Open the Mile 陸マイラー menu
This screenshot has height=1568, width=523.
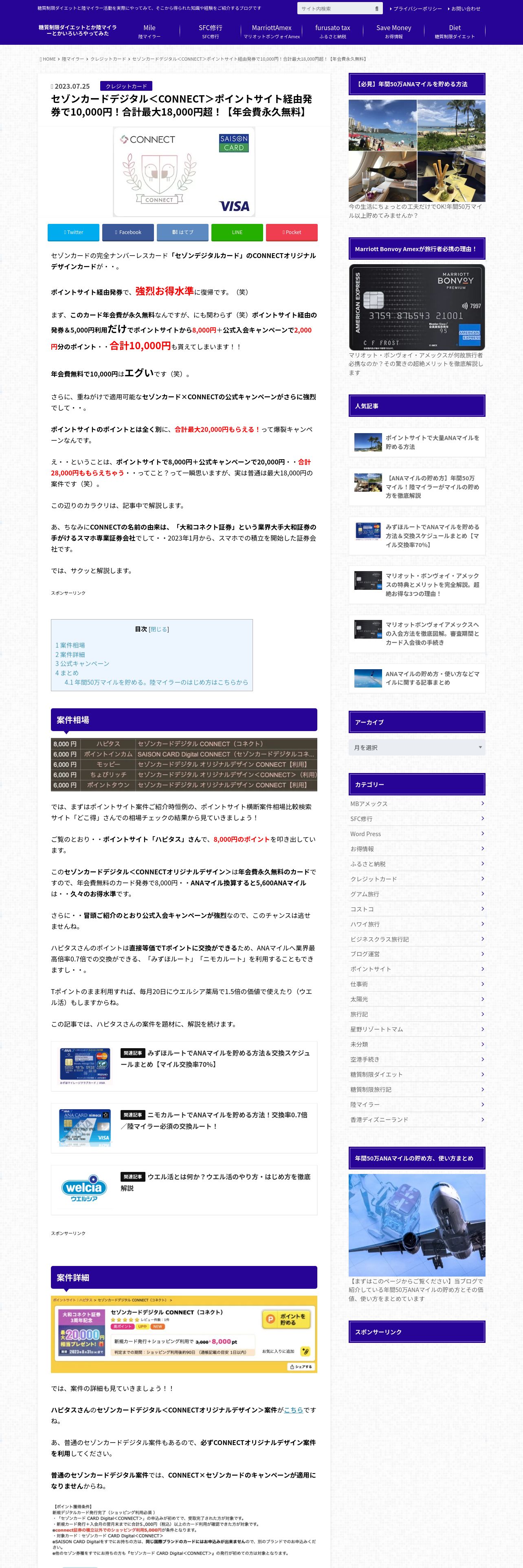[x=149, y=32]
